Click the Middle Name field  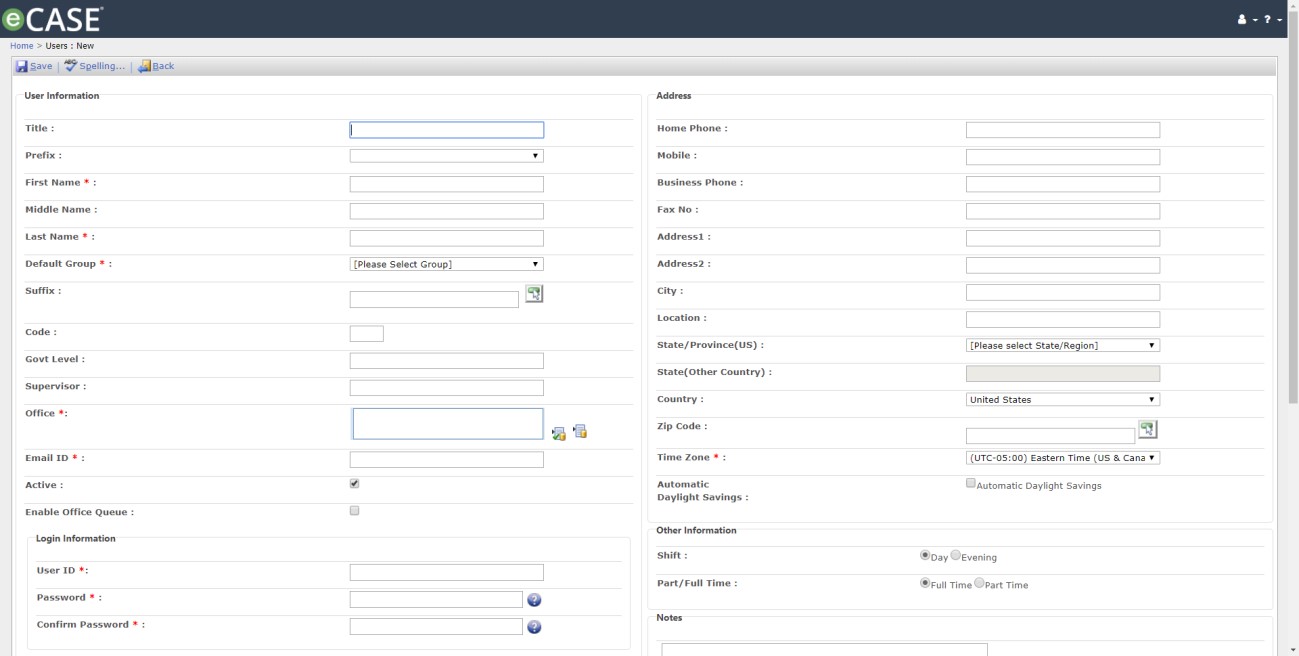pyautogui.click(x=447, y=211)
